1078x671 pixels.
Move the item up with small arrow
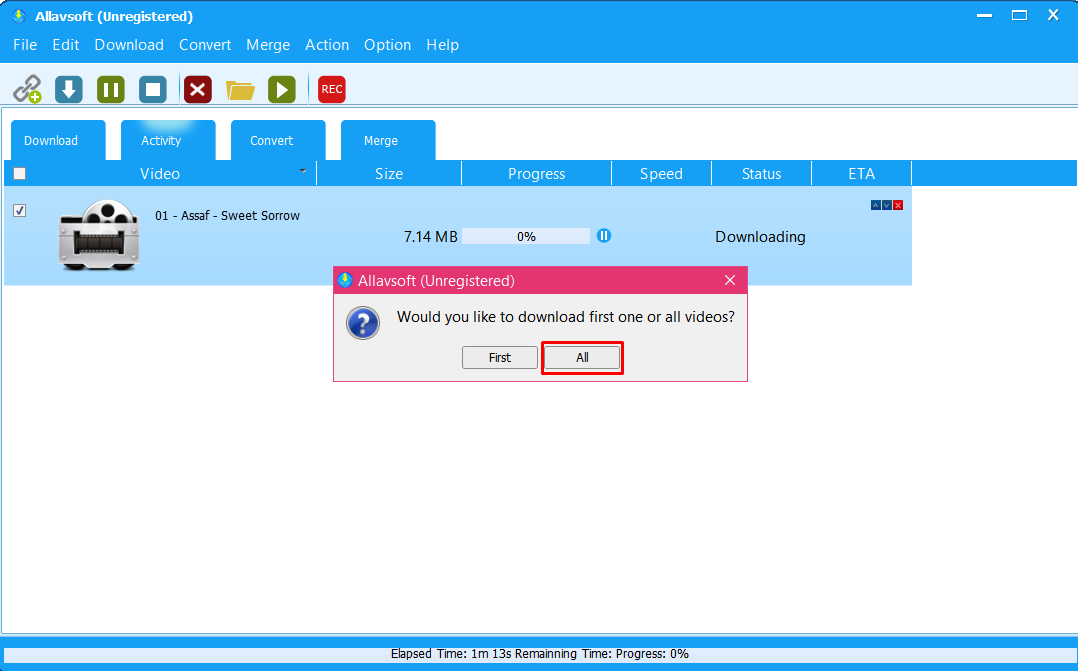pos(876,205)
